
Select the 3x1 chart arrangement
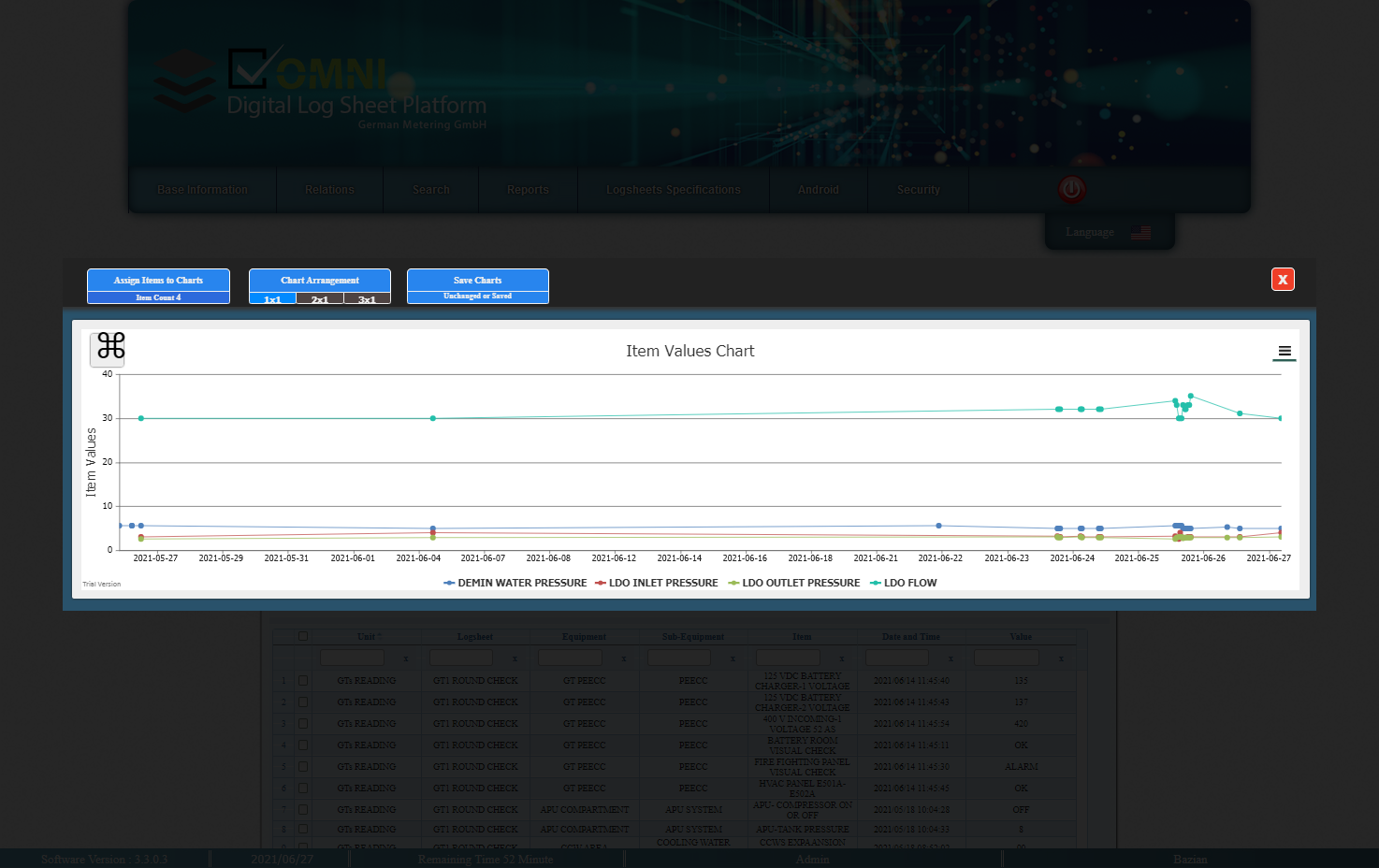click(367, 299)
